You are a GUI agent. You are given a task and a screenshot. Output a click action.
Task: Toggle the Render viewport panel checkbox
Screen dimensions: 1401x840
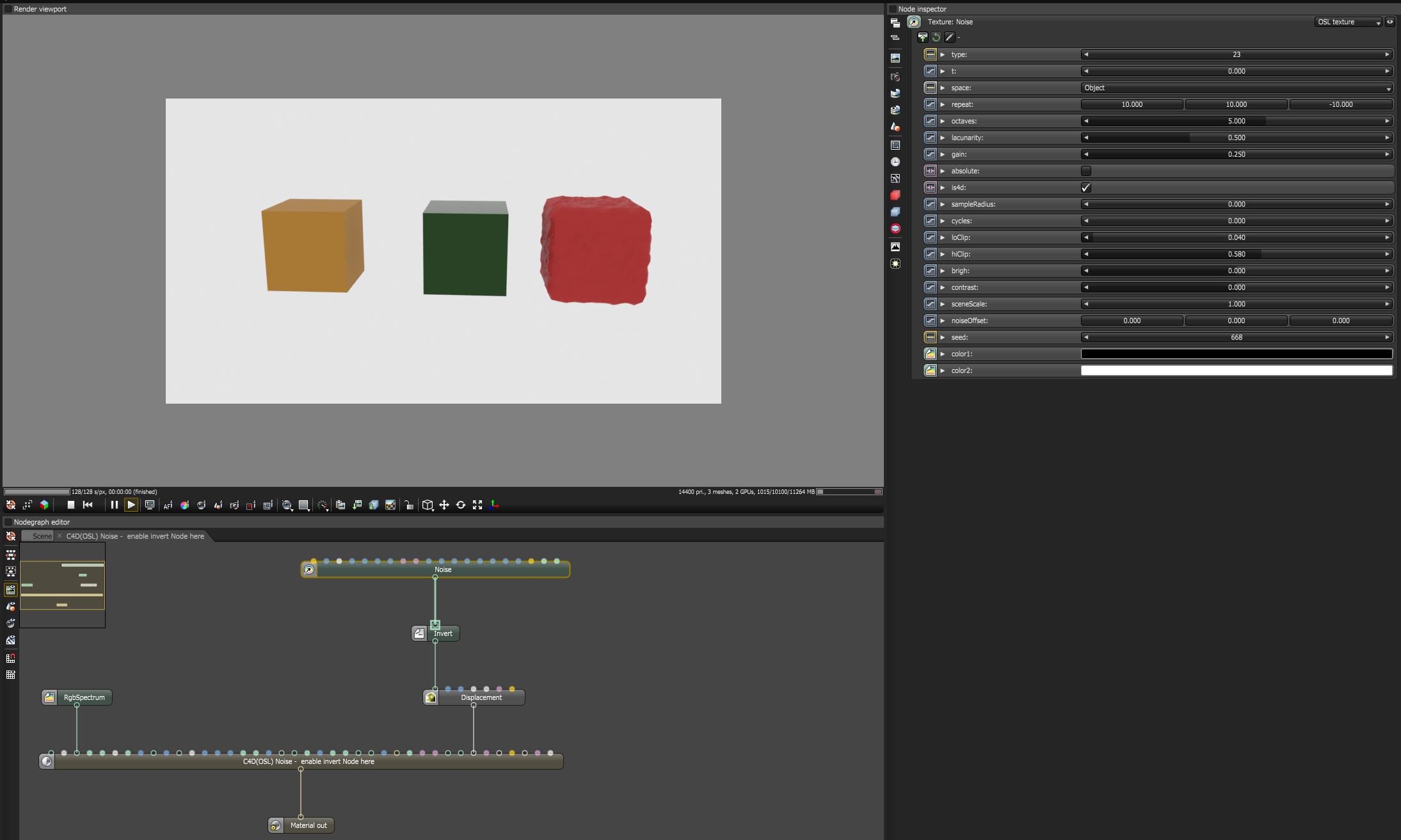coord(8,9)
